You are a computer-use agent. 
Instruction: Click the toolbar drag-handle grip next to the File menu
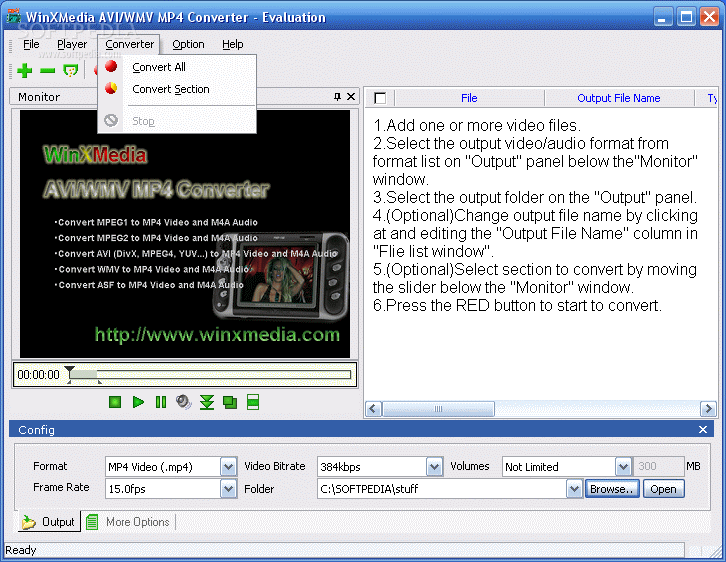click(x=11, y=45)
